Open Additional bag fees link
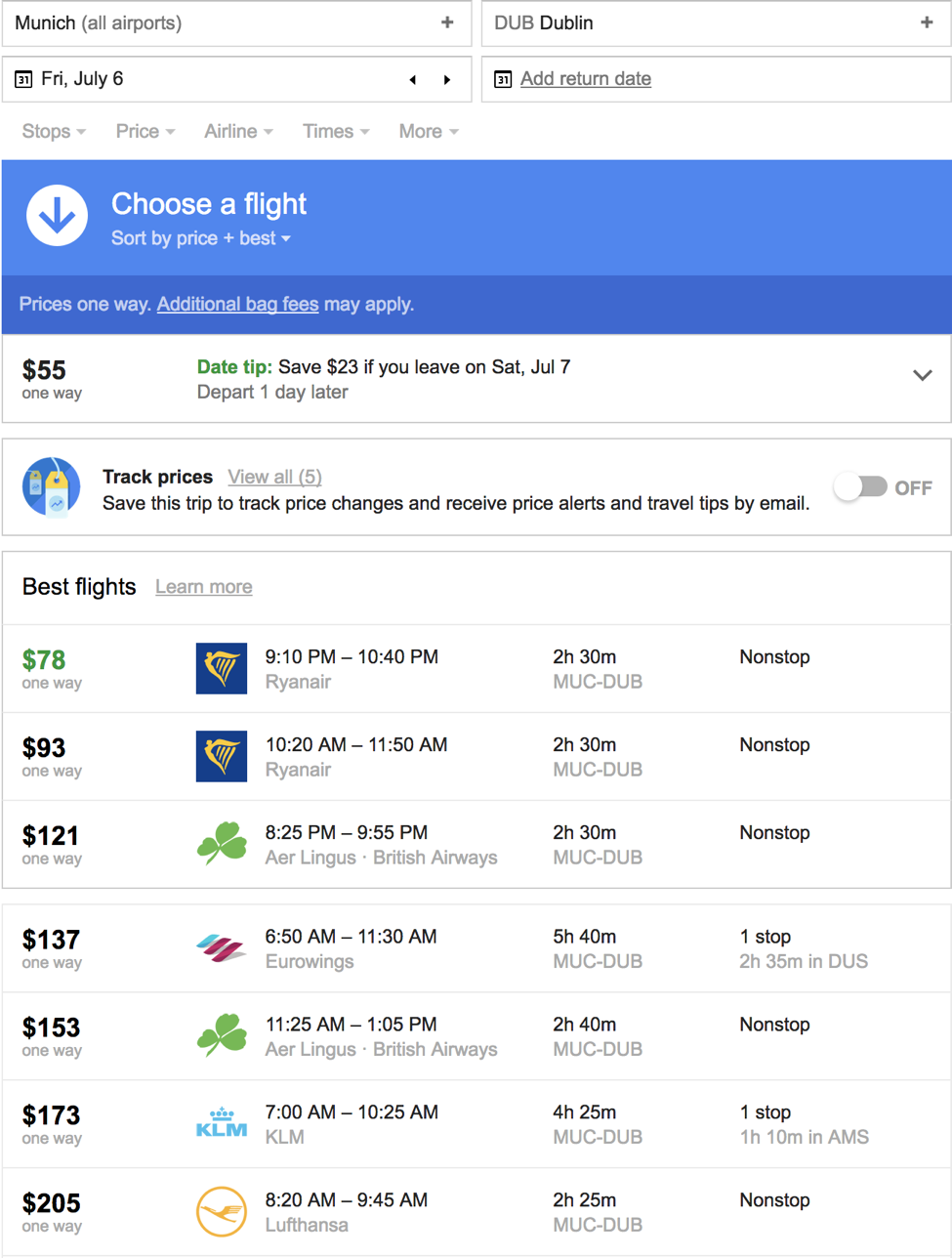952x1258 pixels. click(237, 304)
